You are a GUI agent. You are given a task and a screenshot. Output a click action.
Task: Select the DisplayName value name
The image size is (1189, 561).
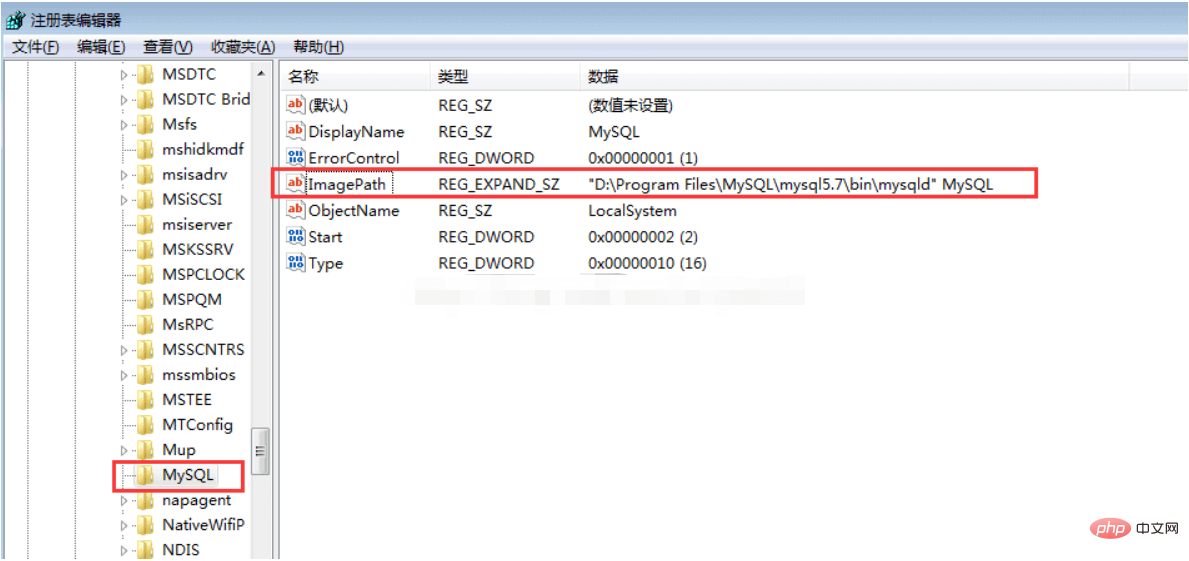click(356, 131)
